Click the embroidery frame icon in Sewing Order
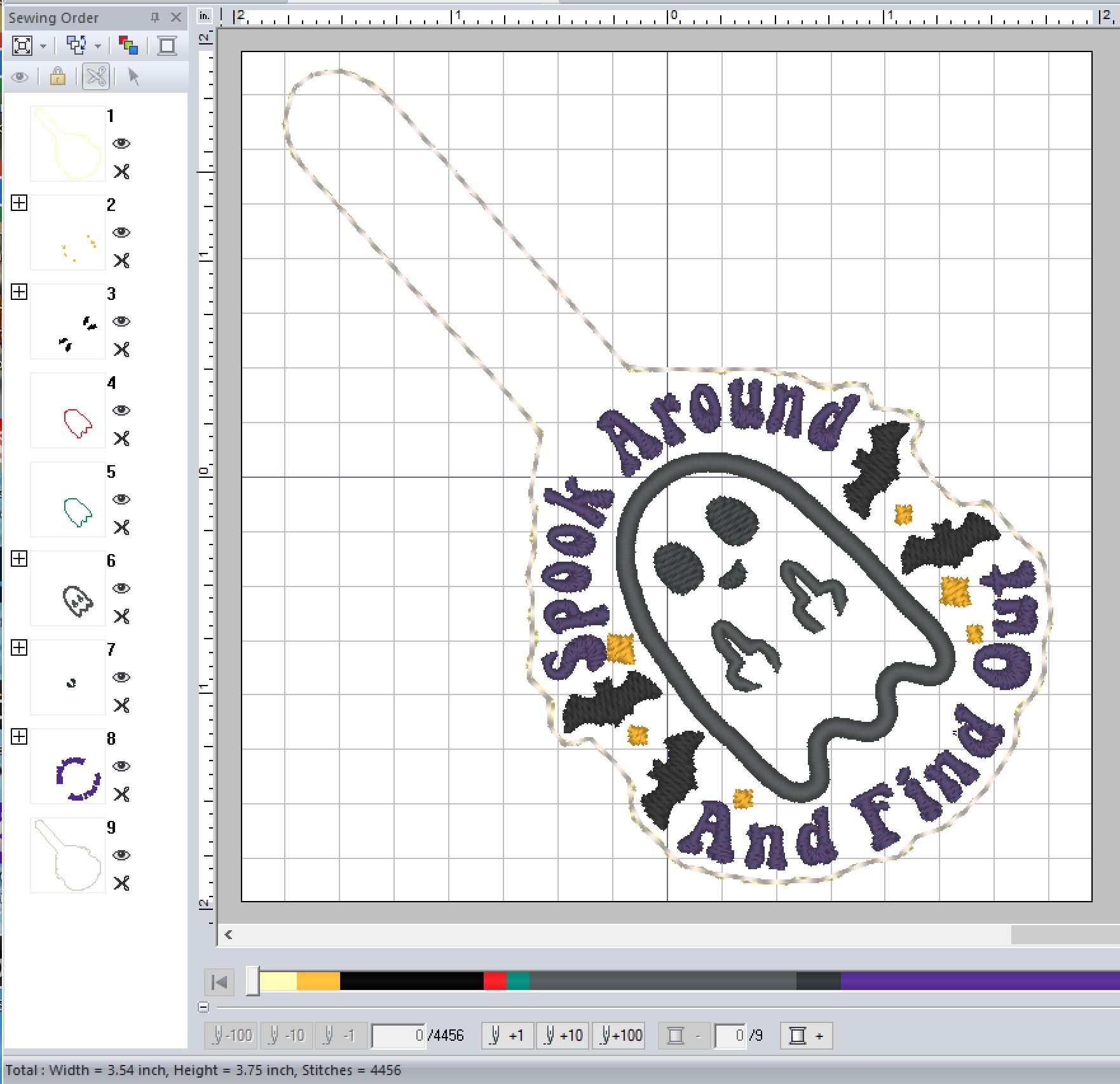 click(167, 46)
